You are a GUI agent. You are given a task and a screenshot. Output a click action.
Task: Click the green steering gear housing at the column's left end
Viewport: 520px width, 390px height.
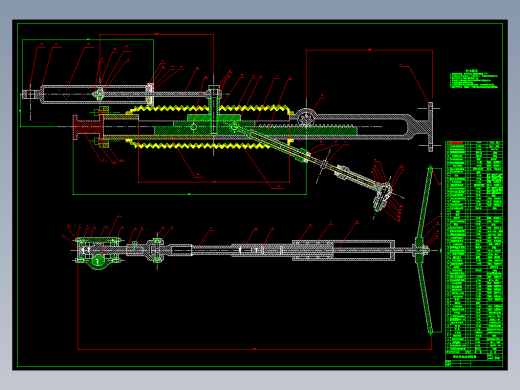pyautogui.click(x=98, y=252)
